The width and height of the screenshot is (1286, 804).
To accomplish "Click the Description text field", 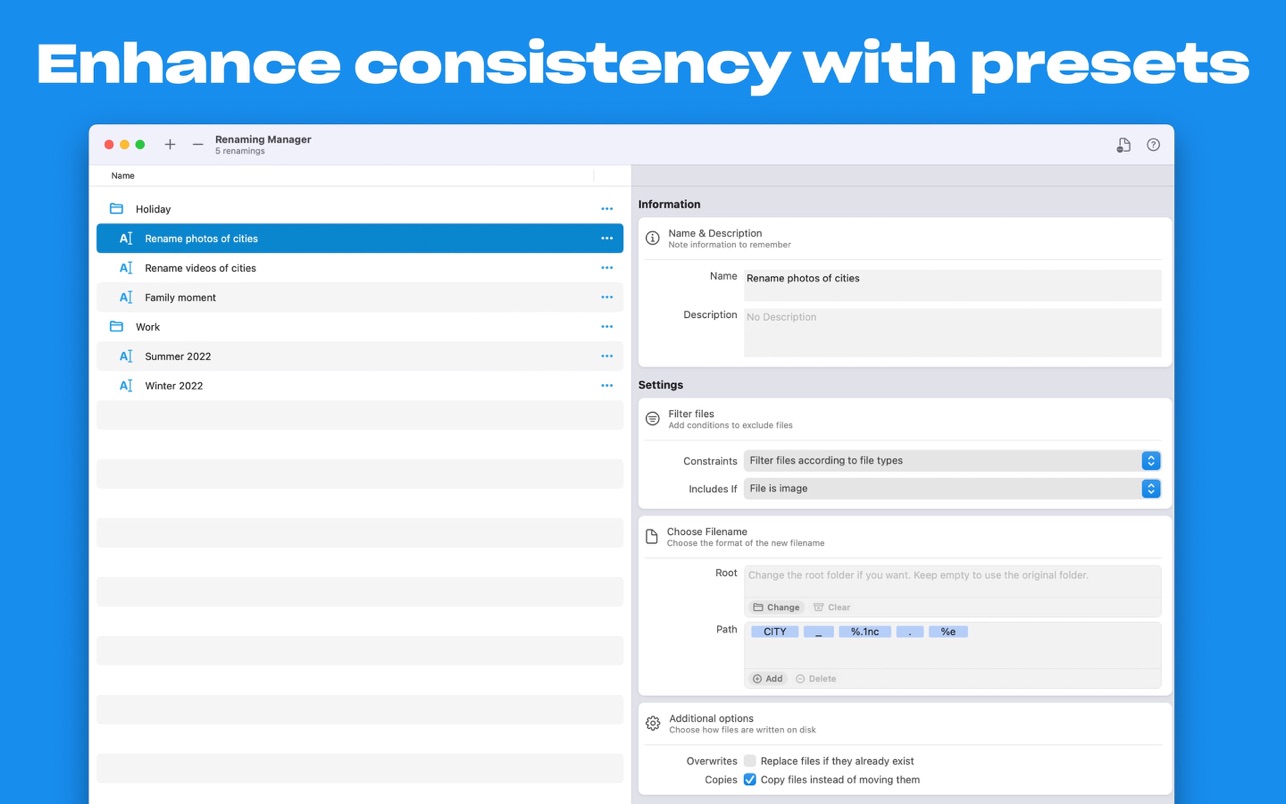I will [951, 332].
